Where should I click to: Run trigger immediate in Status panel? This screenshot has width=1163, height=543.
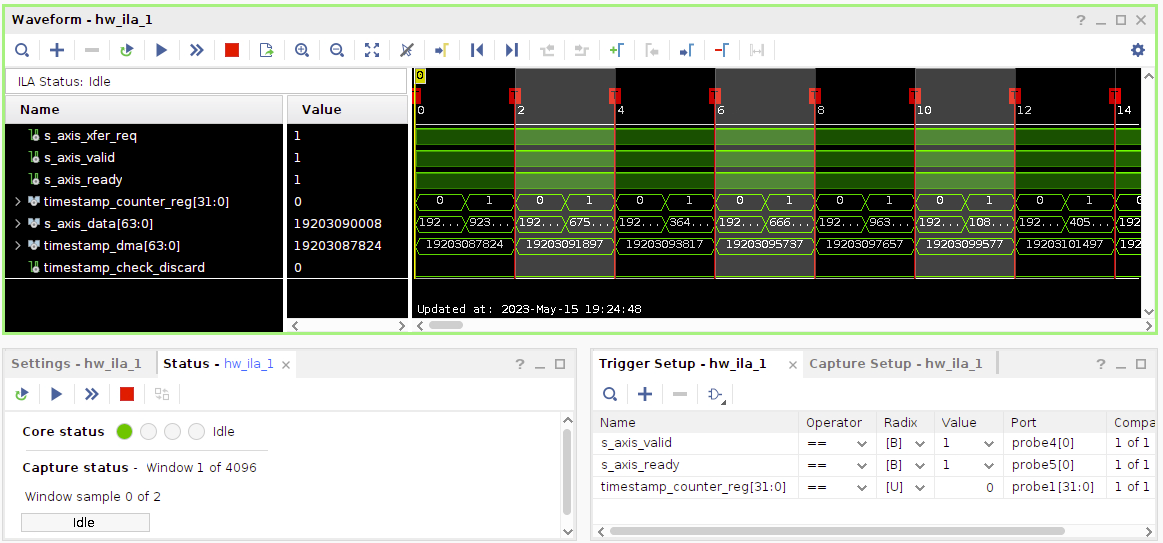coord(91,394)
